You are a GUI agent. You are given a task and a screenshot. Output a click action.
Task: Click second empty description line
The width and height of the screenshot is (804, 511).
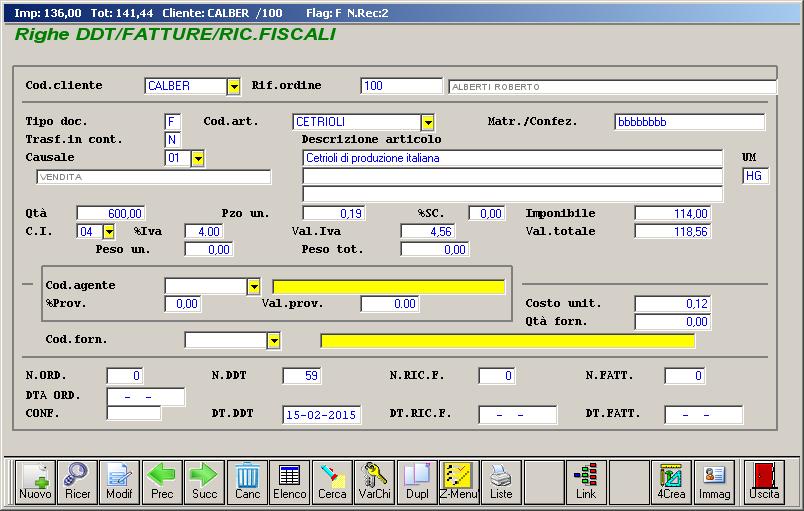pos(513,176)
